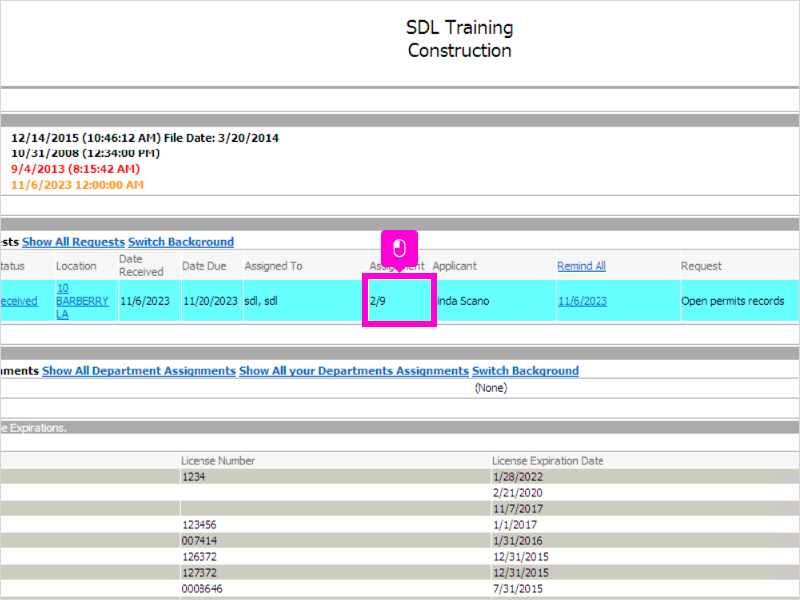Click the Date Due column header
Image resolution: width=800 pixels, height=600 pixels.
click(204, 266)
